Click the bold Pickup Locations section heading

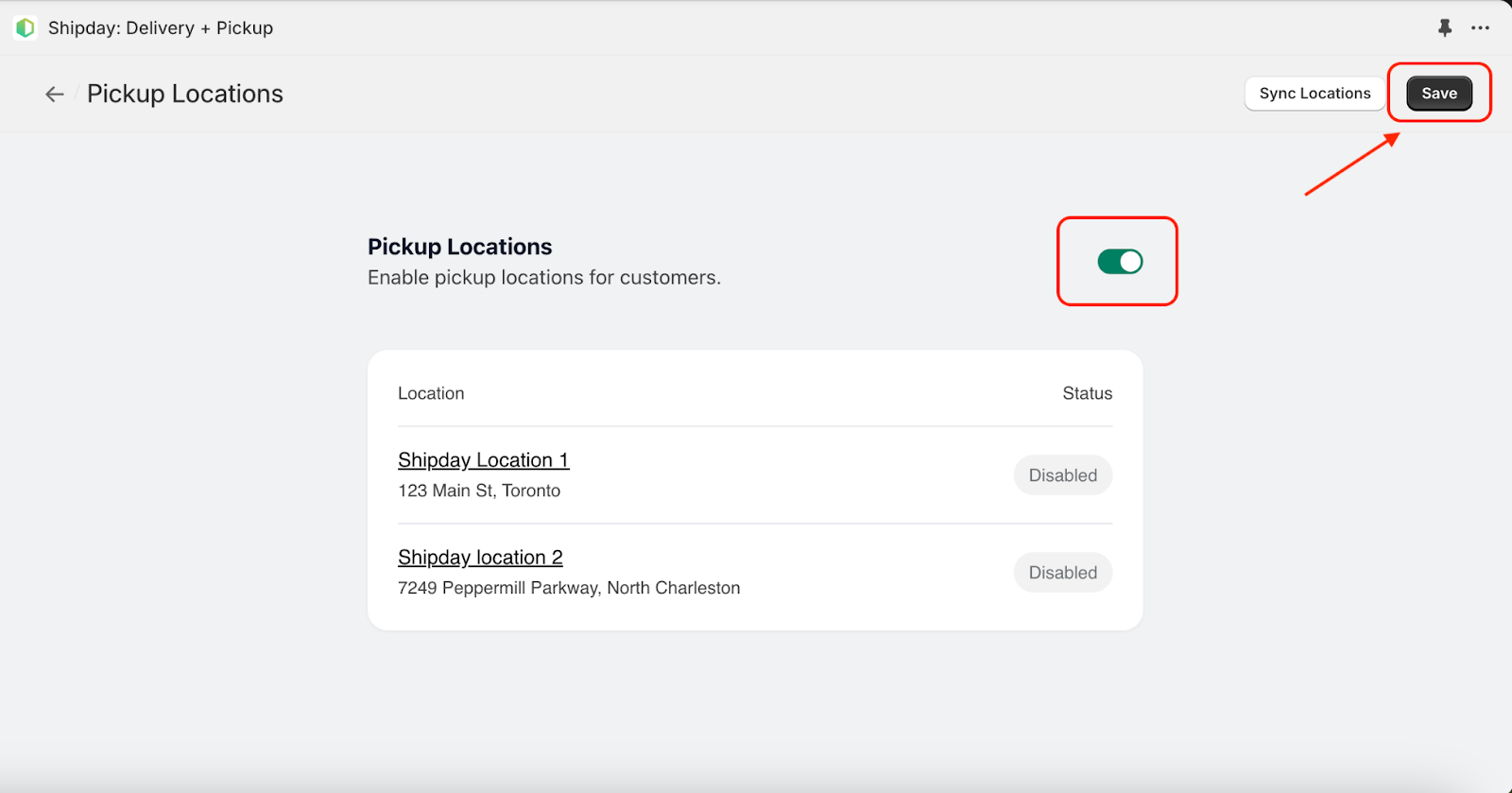459,247
